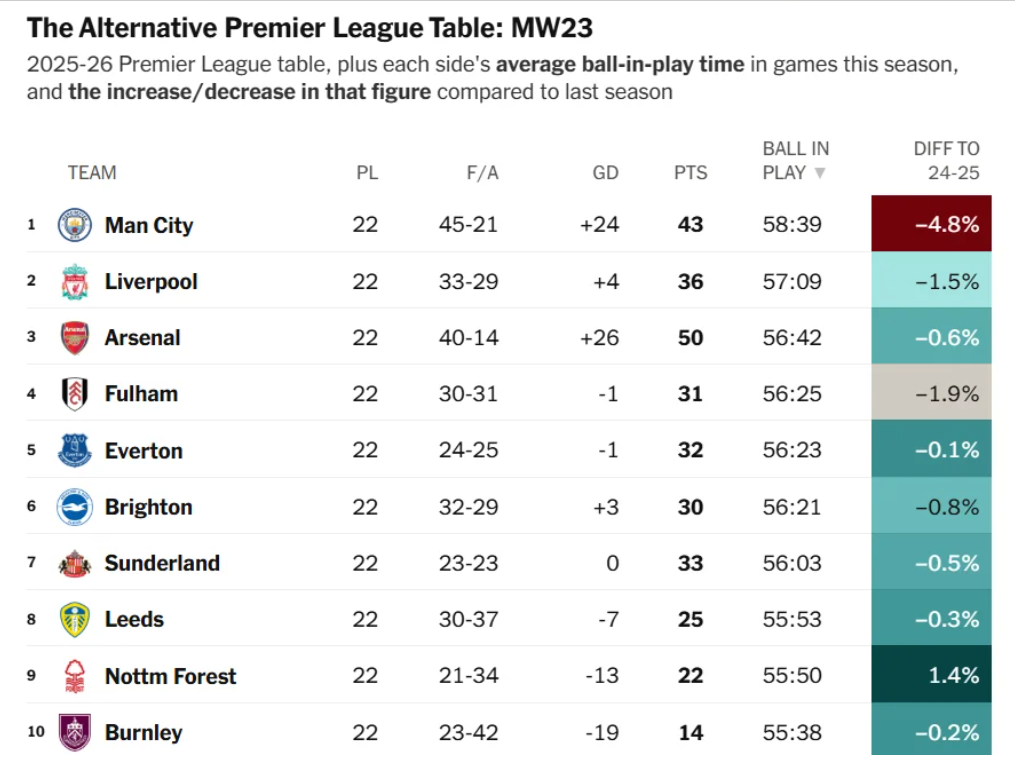Click the Ball in Play sort arrow
This screenshot has height=763, width=1015.
(x=820, y=173)
